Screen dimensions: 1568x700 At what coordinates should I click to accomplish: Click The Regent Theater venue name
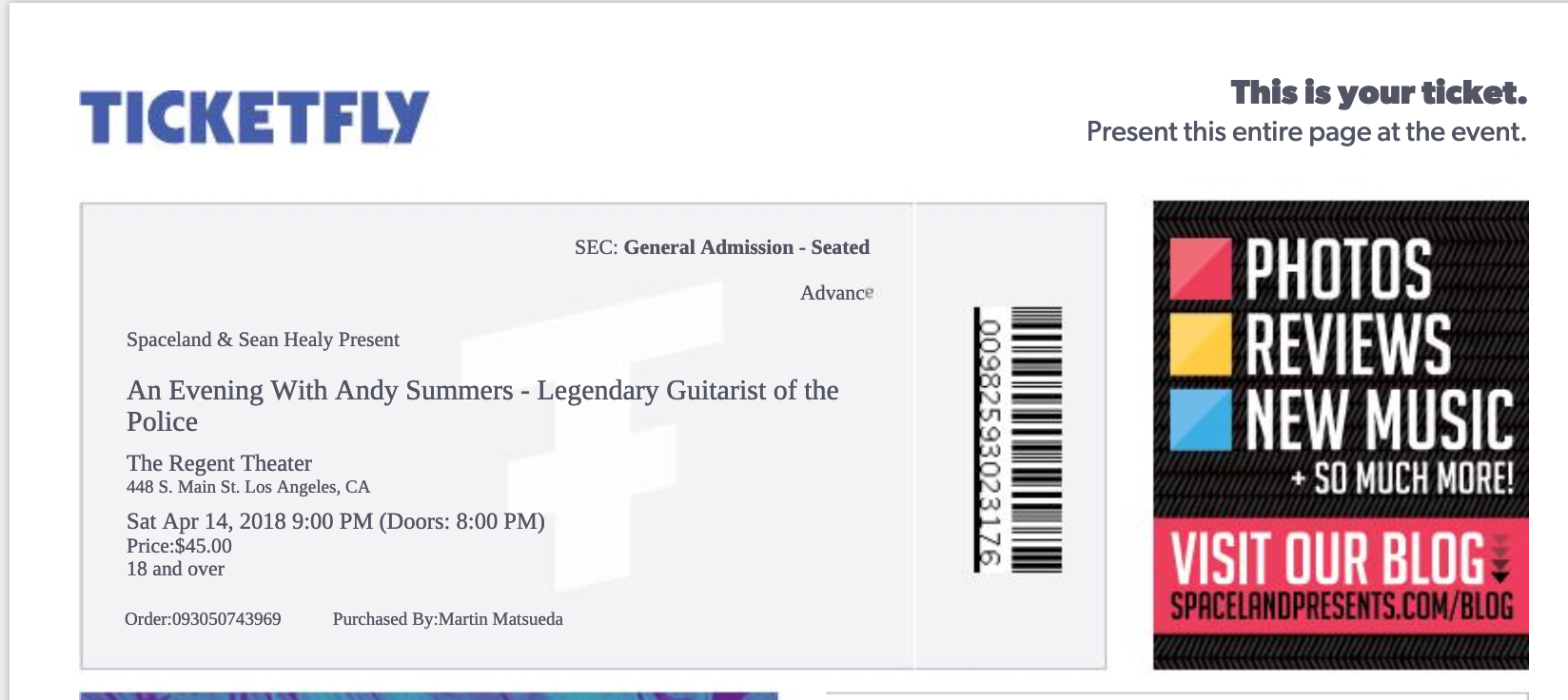click(219, 463)
